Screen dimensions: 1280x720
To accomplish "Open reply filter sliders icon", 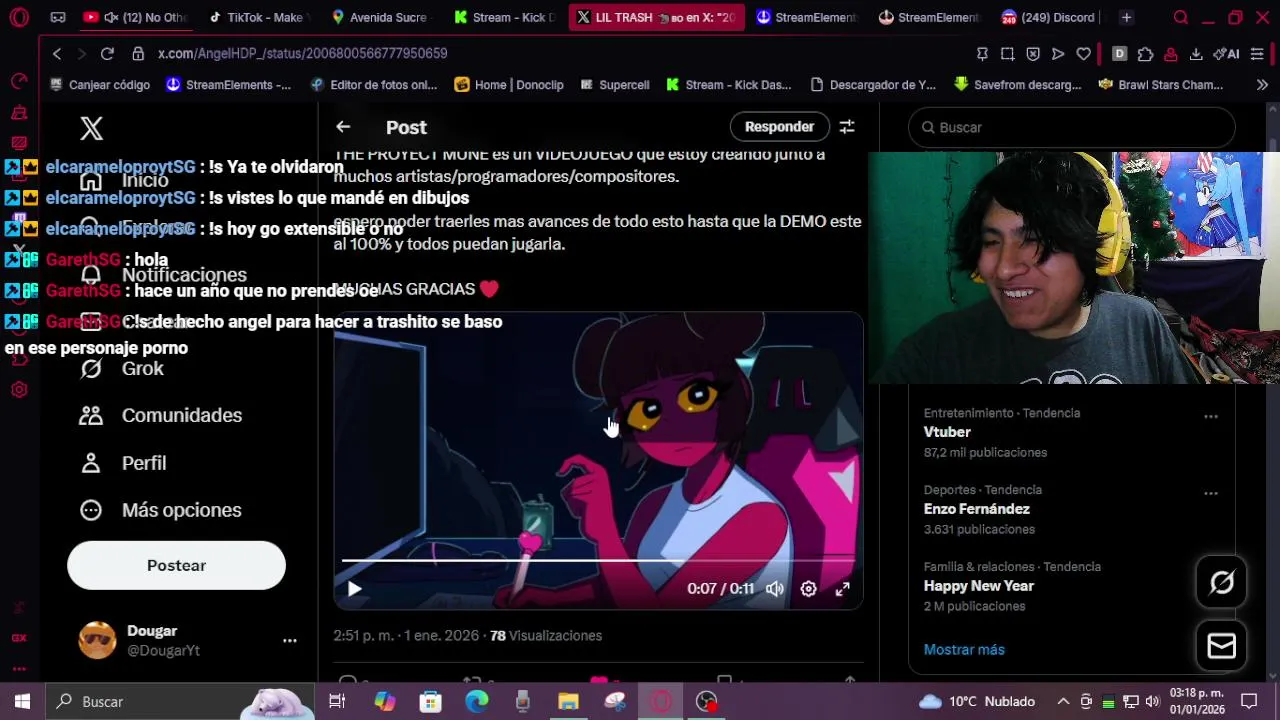I will click(x=847, y=127).
